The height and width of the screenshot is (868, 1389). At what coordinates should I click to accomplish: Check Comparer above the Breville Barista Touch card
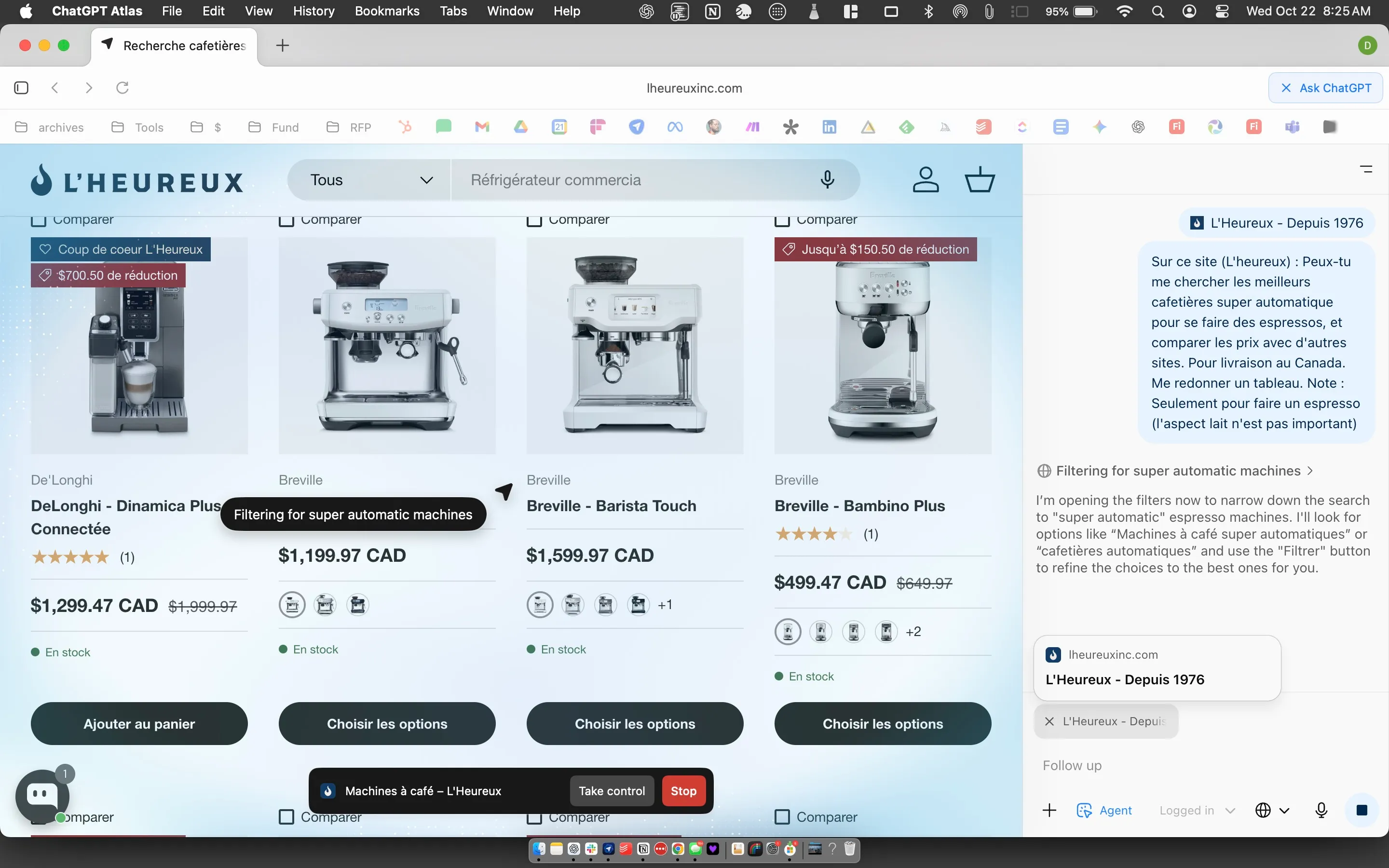click(x=534, y=220)
